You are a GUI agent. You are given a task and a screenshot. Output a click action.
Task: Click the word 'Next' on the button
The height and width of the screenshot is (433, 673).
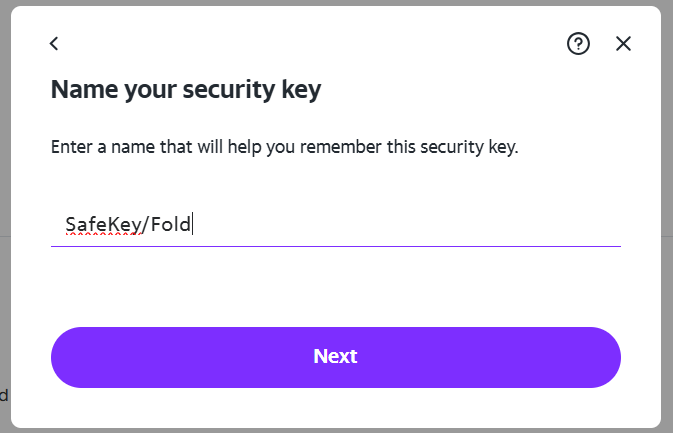335,357
